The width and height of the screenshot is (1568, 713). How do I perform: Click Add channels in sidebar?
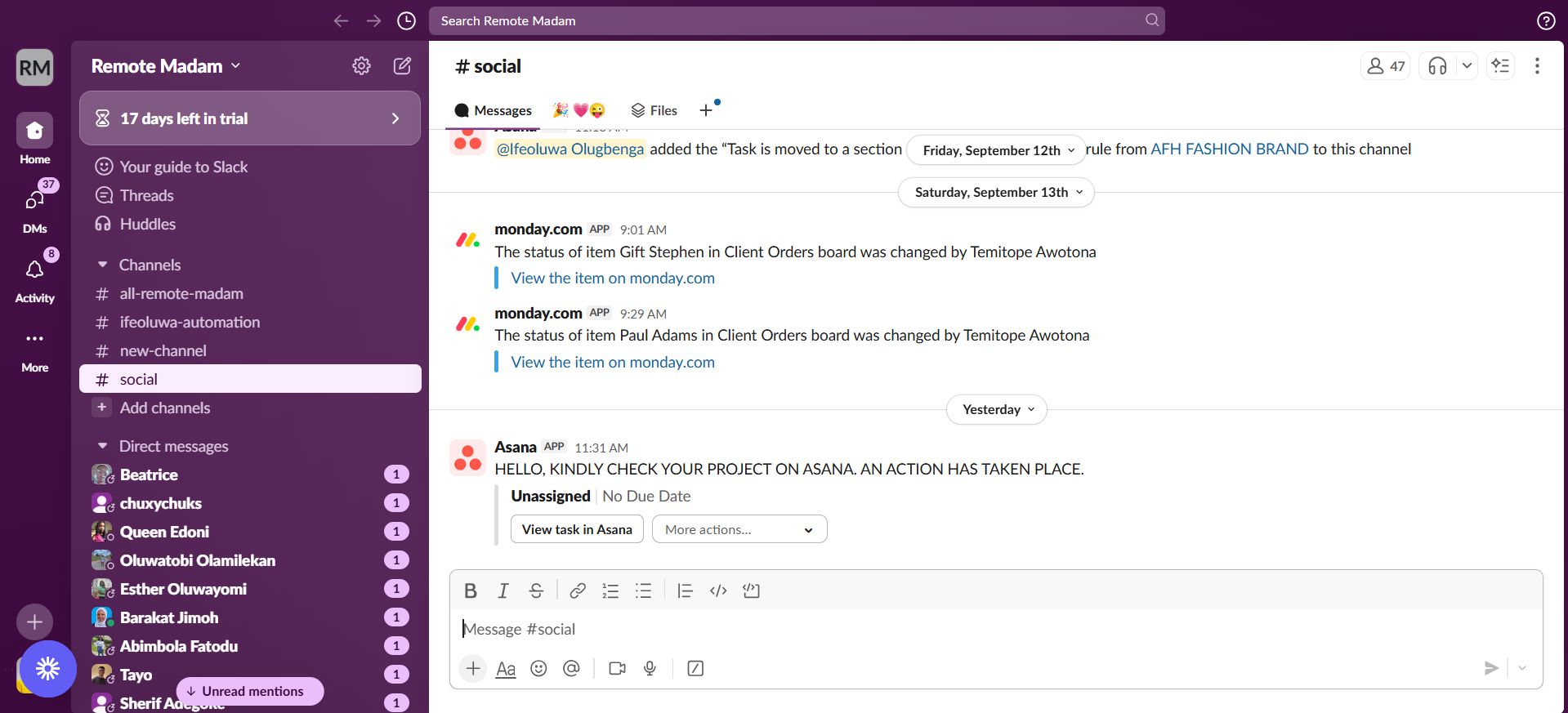click(x=250, y=408)
